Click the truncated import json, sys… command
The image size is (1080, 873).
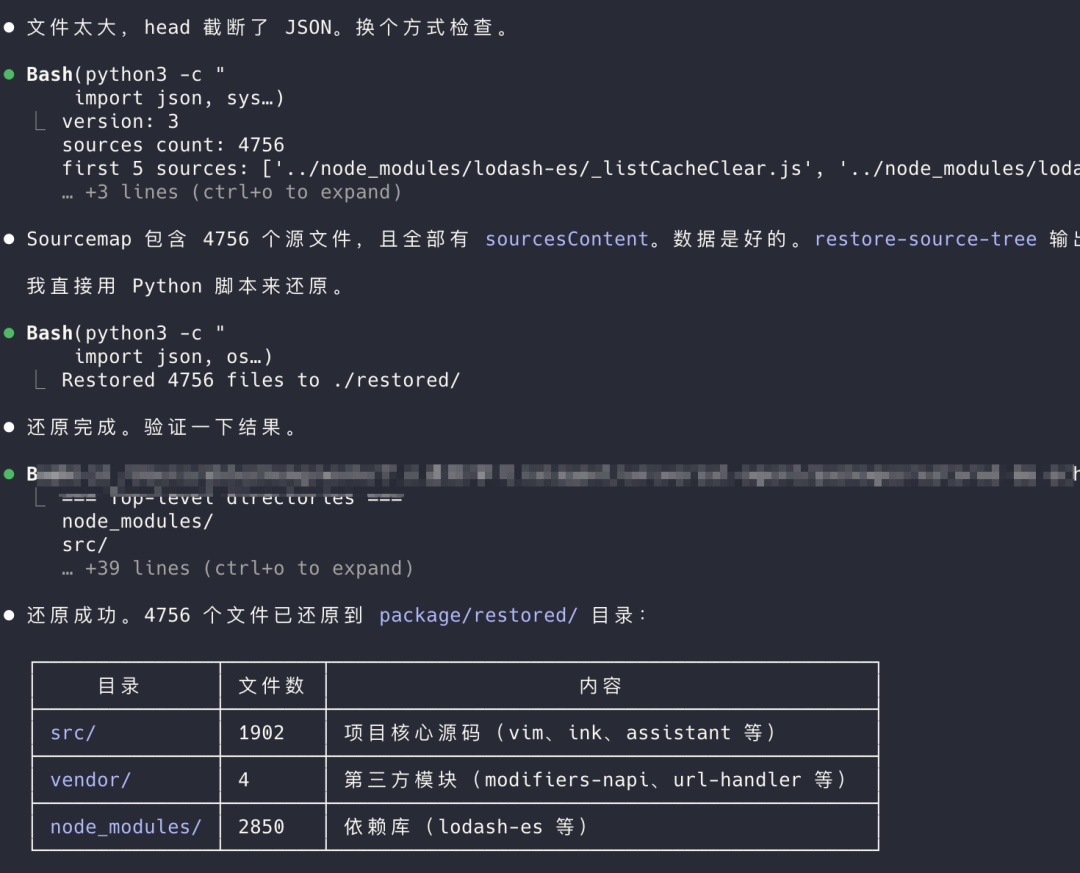(179, 99)
